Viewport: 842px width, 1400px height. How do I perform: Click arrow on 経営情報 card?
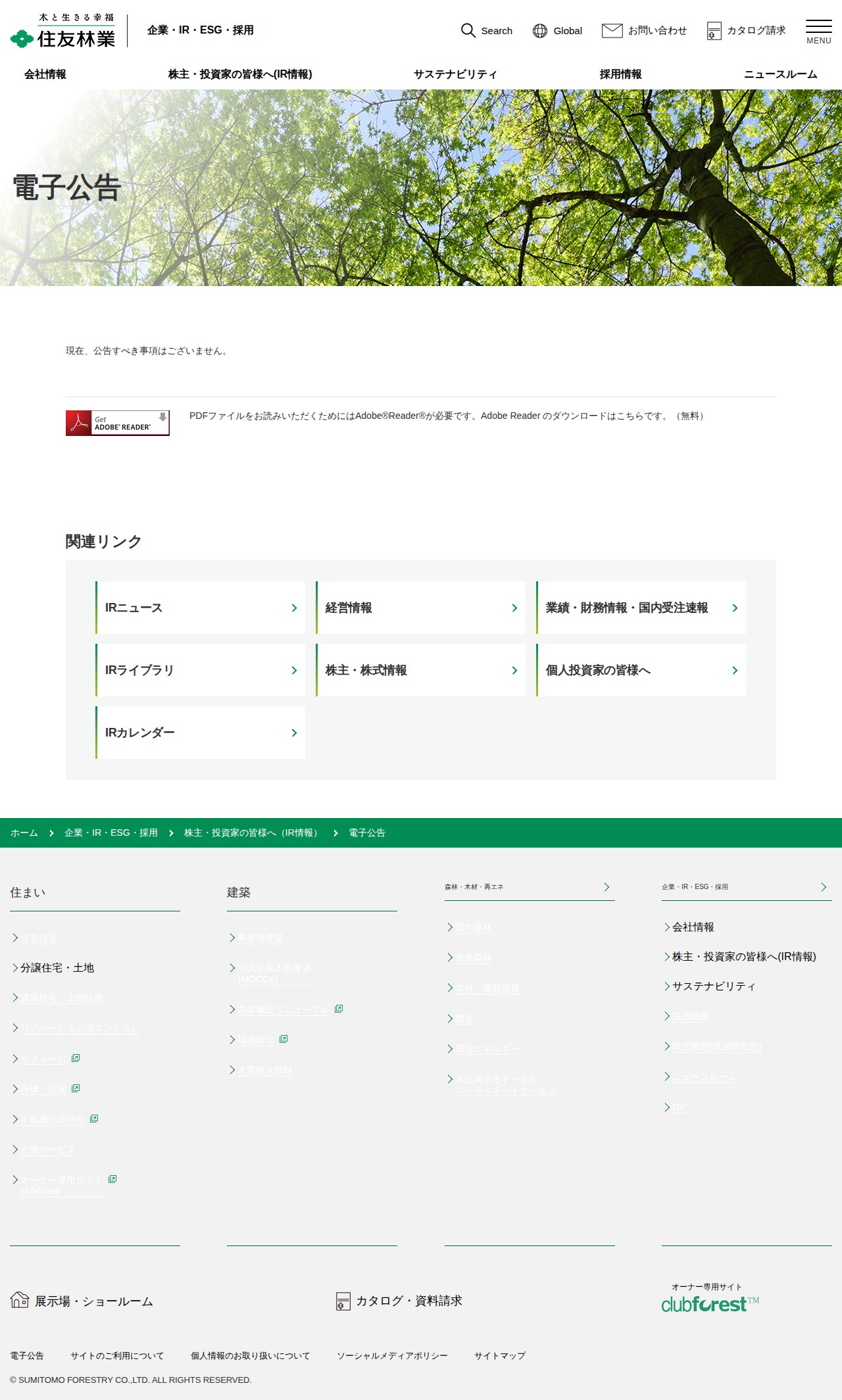(x=514, y=608)
